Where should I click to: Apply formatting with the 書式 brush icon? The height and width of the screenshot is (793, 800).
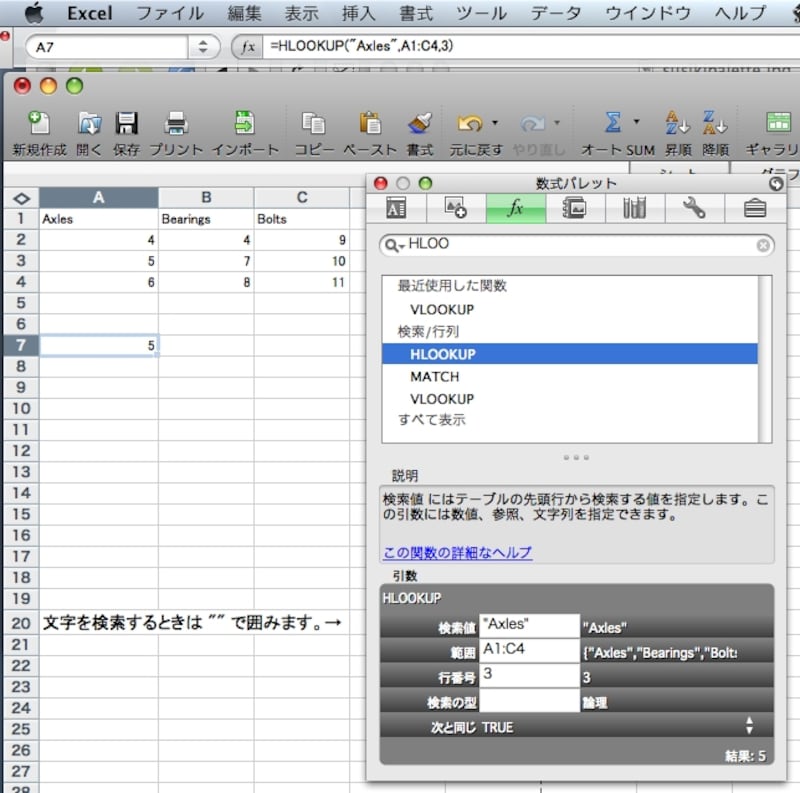[x=422, y=122]
